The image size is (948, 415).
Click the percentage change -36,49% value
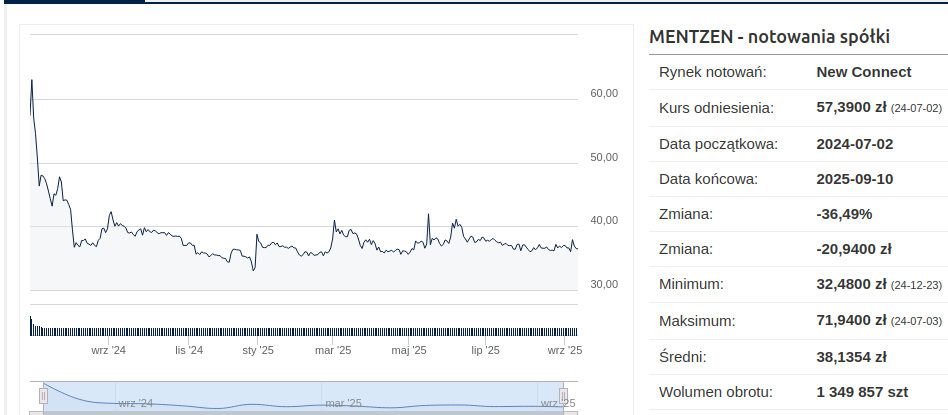click(x=844, y=214)
